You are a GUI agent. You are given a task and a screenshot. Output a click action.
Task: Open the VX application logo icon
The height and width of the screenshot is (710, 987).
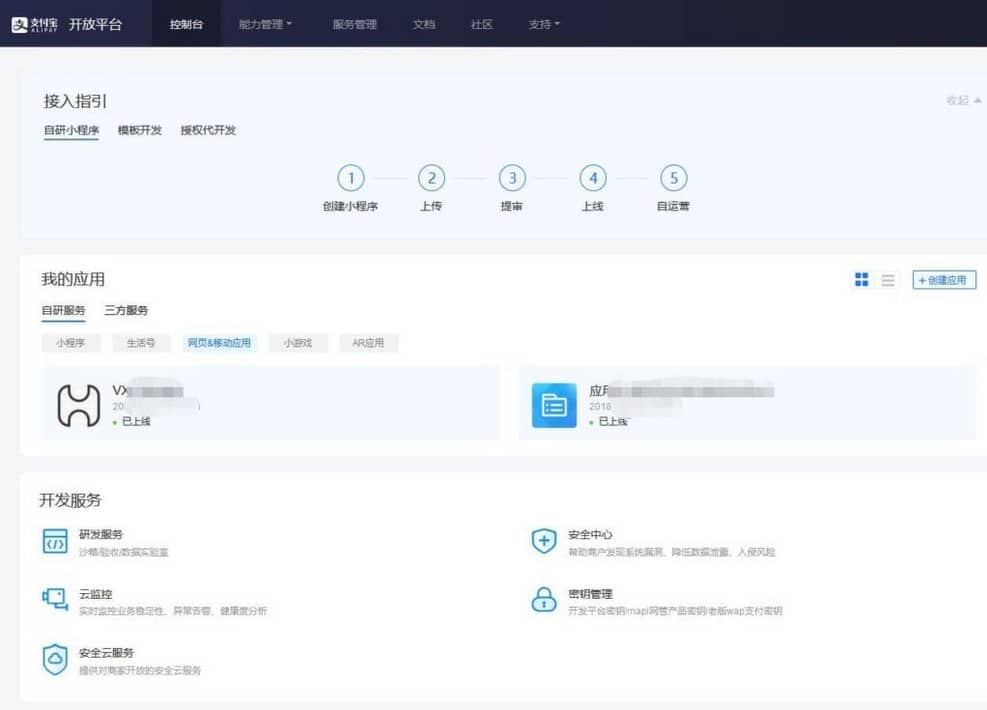click(x=78, y=405)
